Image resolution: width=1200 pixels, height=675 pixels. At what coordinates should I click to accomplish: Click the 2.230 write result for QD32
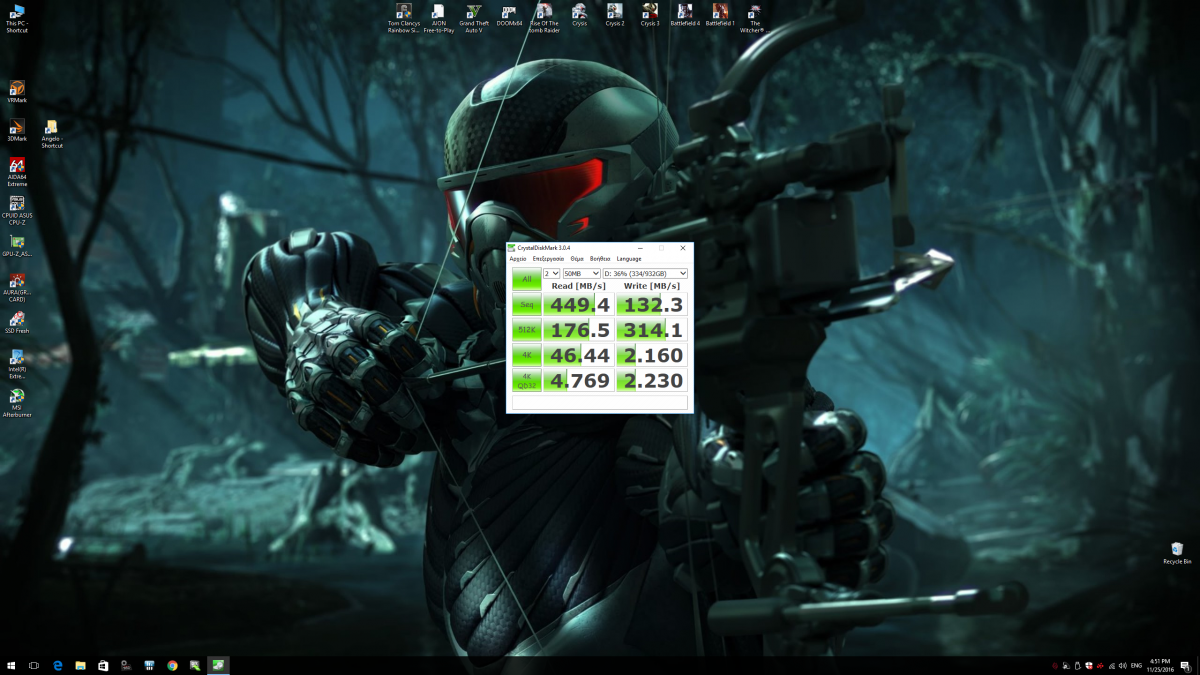tap(652, 380)
